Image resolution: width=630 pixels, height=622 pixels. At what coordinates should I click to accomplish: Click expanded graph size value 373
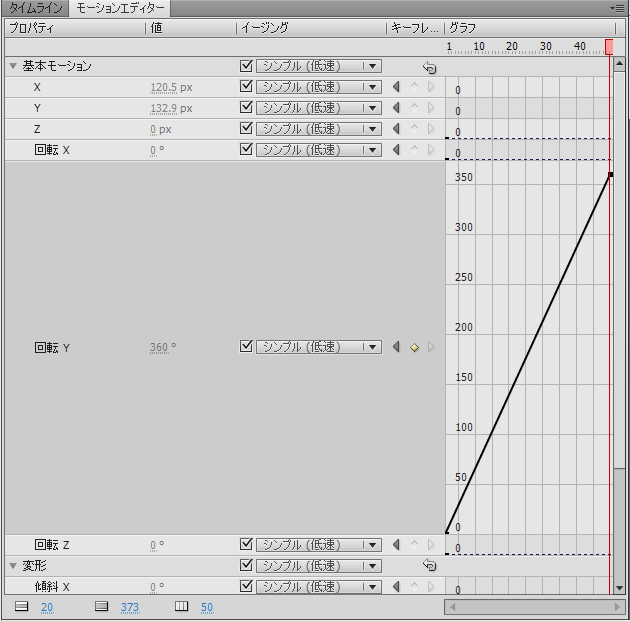click(130, 607)
